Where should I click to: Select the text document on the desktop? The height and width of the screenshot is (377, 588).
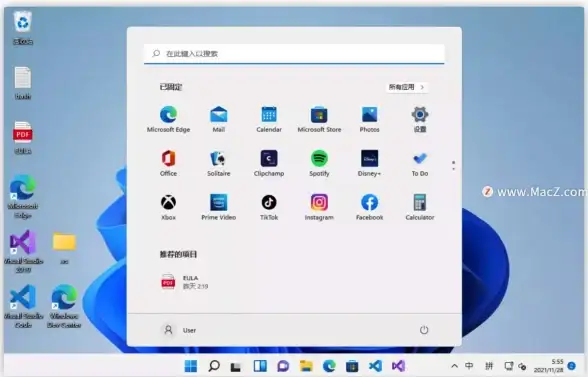pyautogui.click(x=23, y=83)
